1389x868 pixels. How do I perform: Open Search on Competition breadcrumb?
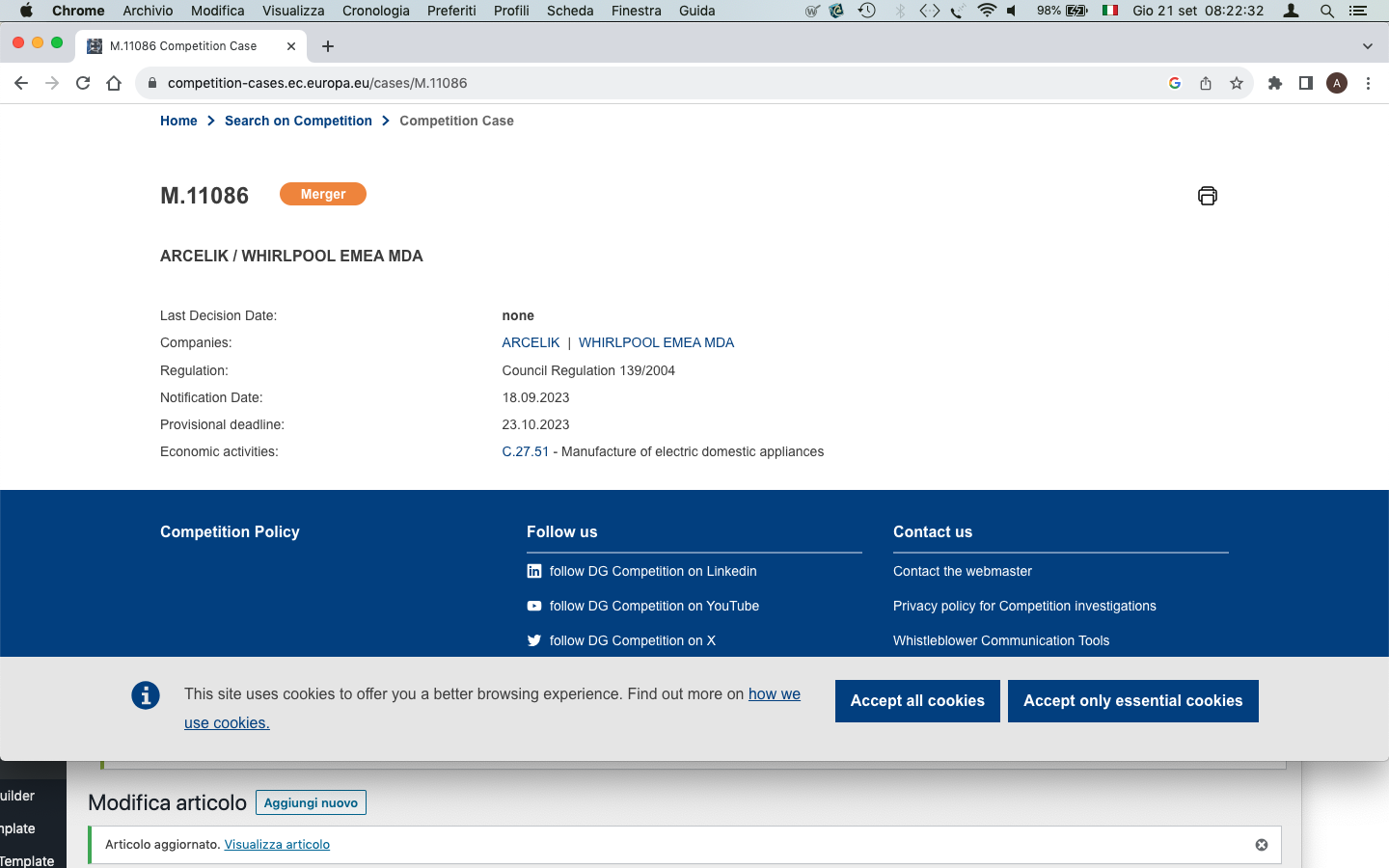point(298,121)
